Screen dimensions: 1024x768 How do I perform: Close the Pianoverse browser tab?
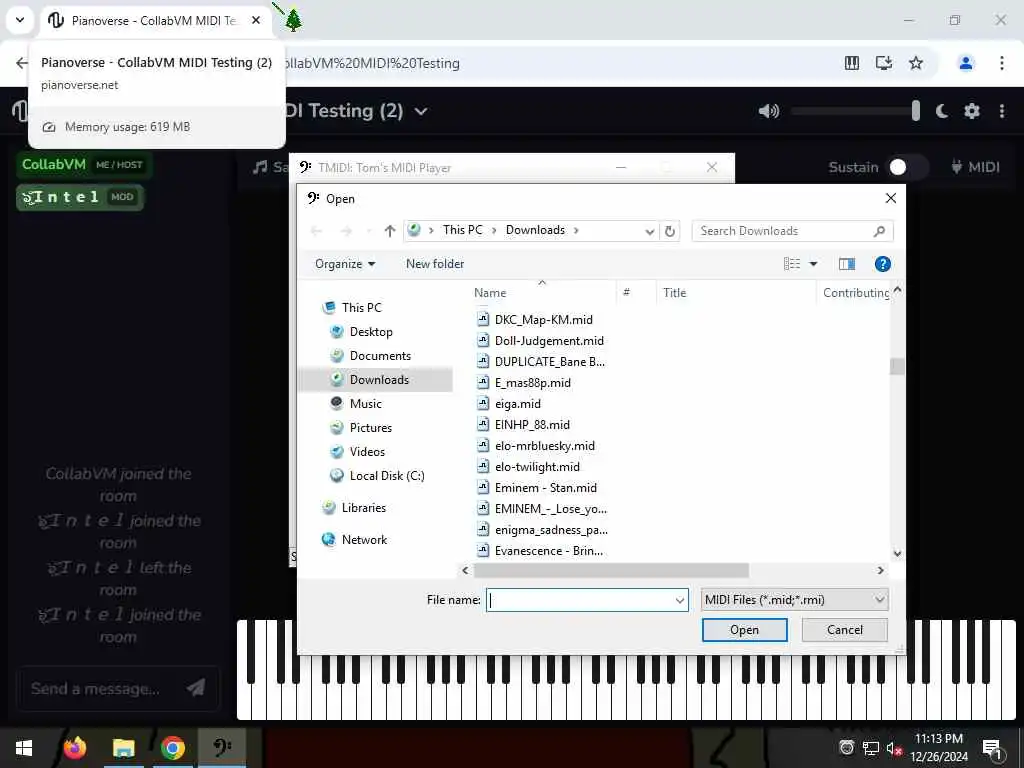(x=256, y=20)
